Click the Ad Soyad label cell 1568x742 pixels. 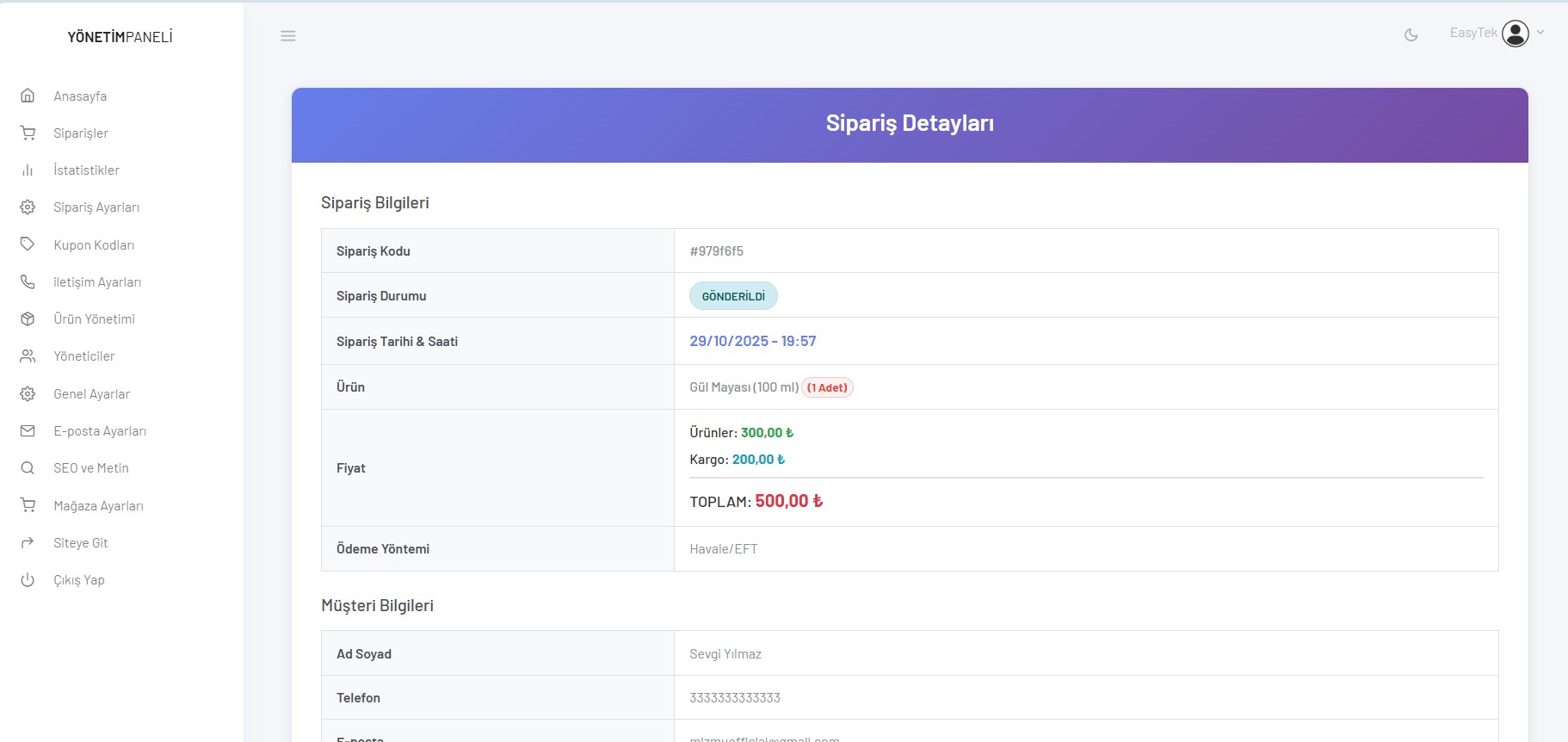(x=497, y=653)
